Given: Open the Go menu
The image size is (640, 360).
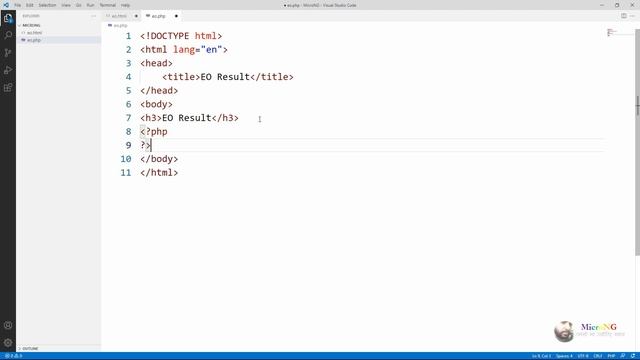Looking at the screenshot, I should pos(79,5).
